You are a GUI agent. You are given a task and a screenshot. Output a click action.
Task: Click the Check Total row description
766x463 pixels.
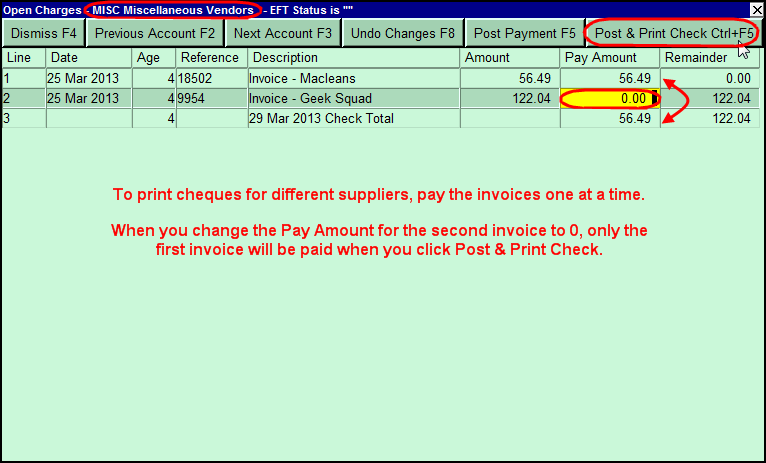(x=354, y=118)
